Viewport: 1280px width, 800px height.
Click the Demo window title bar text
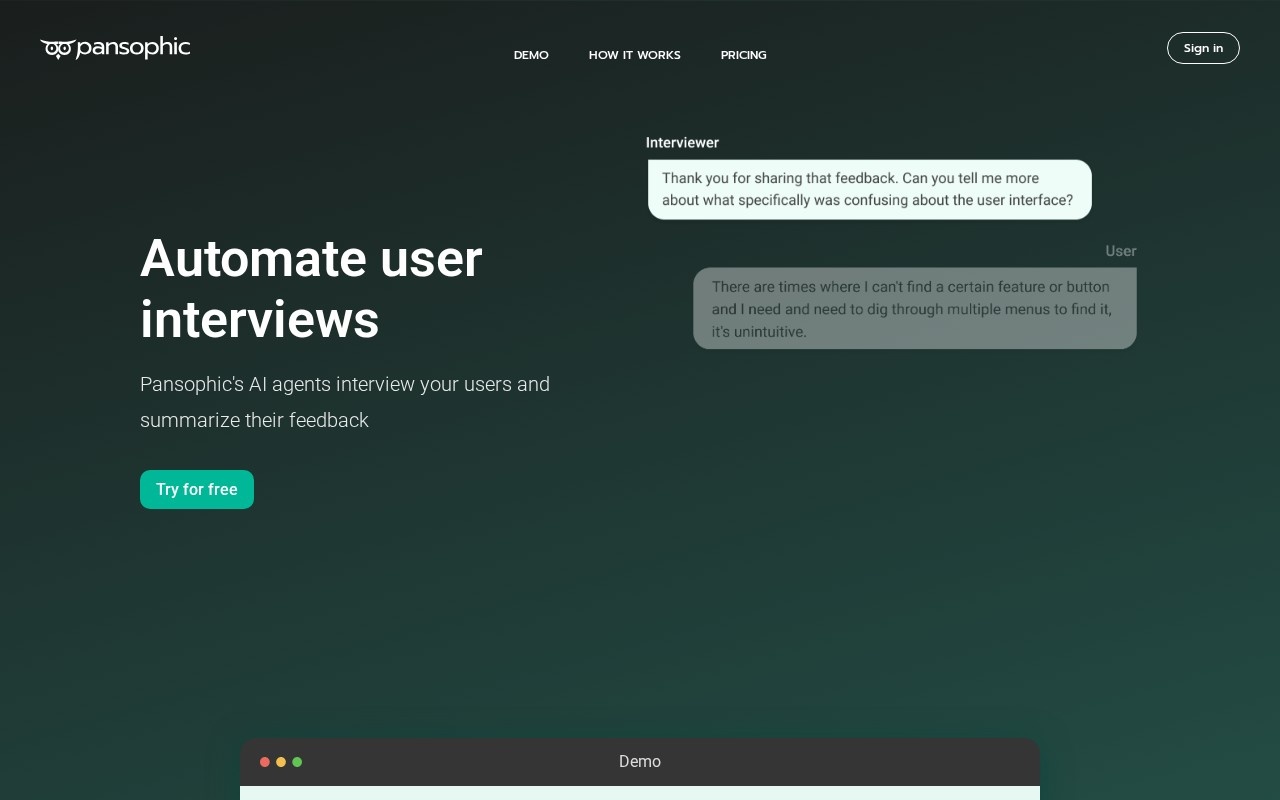click(640, 762)
